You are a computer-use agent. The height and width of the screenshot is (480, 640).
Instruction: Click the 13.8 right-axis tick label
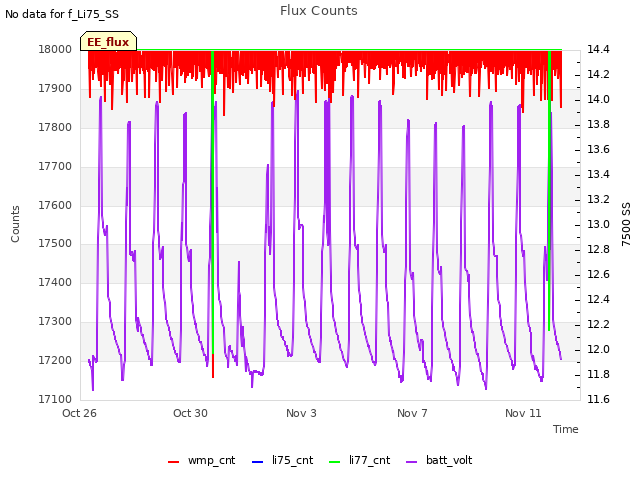pos(598,124)
